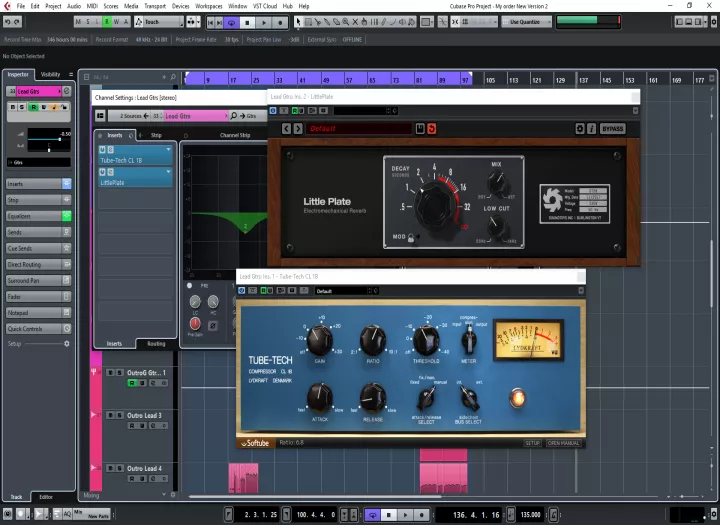Click the Softube logo button
The width and height of the screenshot is (720, 525).
coord(255,443)
